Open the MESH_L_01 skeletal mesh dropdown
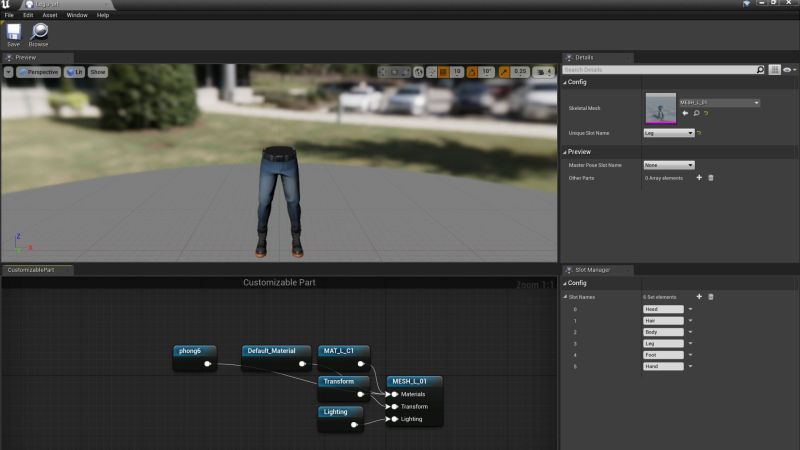This screenshot has width=800, height=450. coord(719,103)
